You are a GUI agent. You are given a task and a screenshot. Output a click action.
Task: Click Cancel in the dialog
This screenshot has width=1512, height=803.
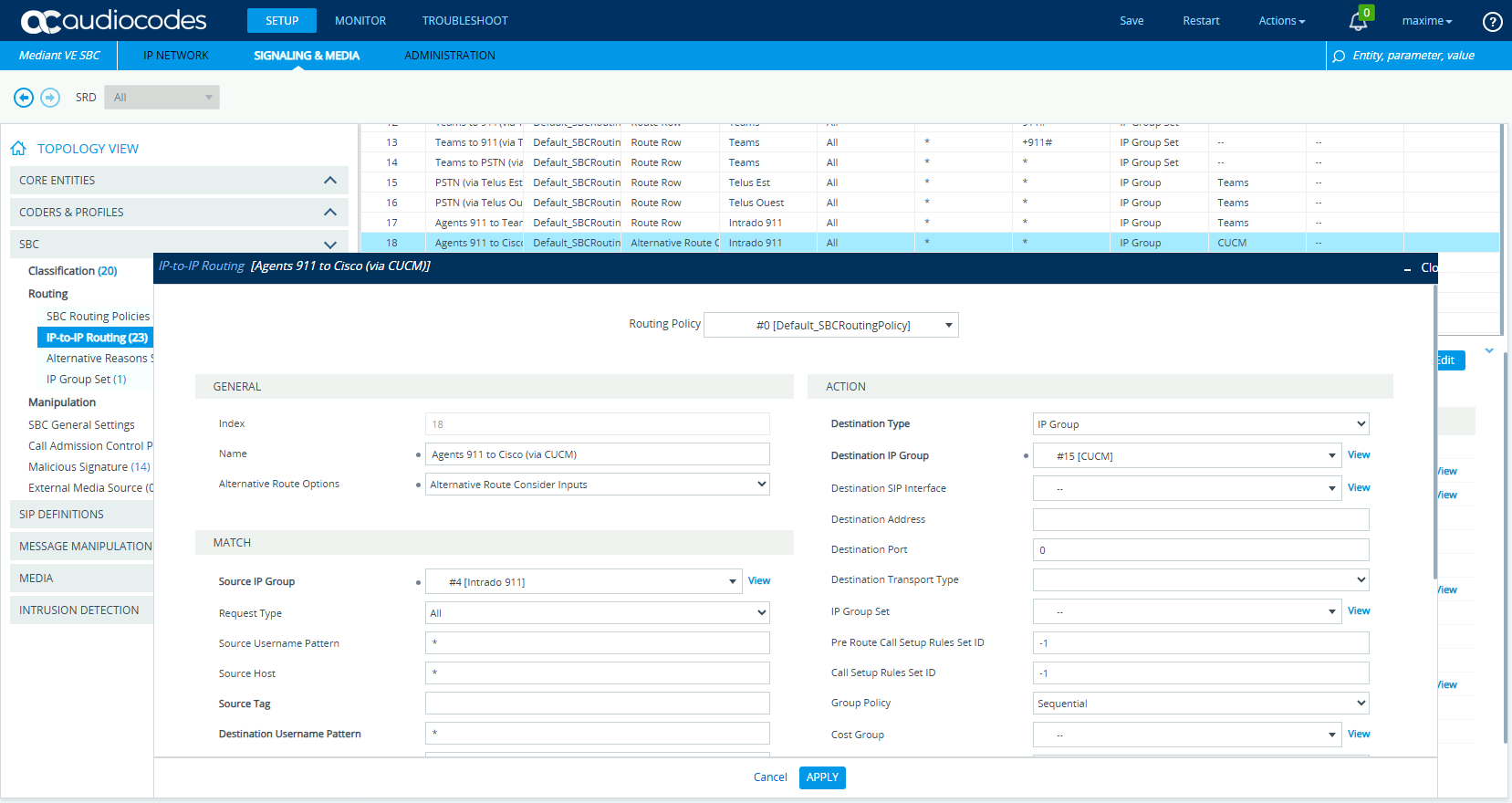pos(769,777)
